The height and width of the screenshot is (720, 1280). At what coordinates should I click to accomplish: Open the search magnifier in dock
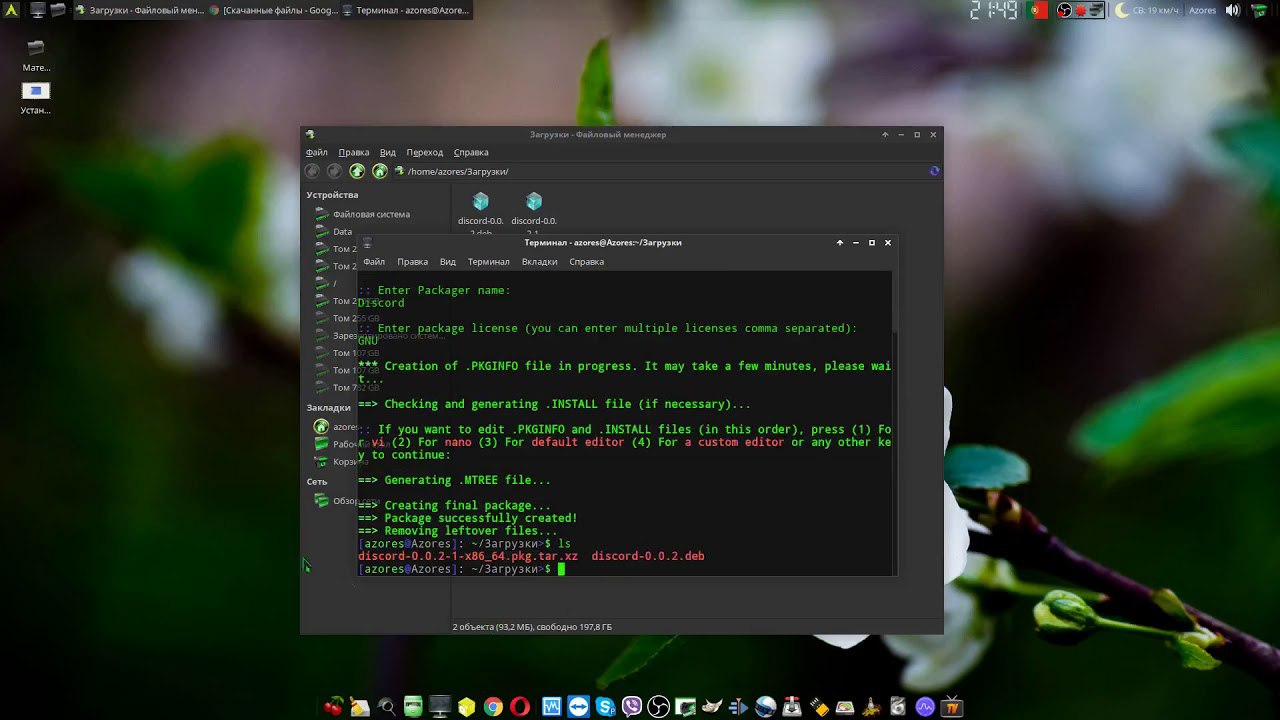(x=387, y=707)
